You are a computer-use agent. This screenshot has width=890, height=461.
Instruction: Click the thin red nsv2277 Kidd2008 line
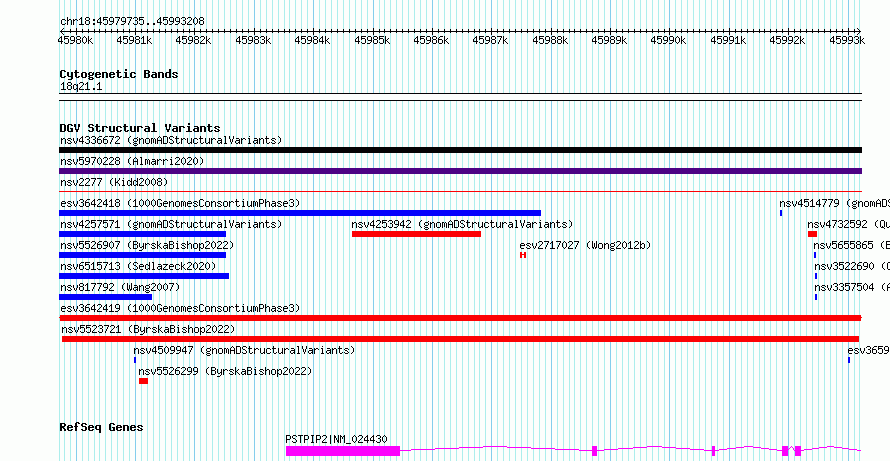pos(460,192)
